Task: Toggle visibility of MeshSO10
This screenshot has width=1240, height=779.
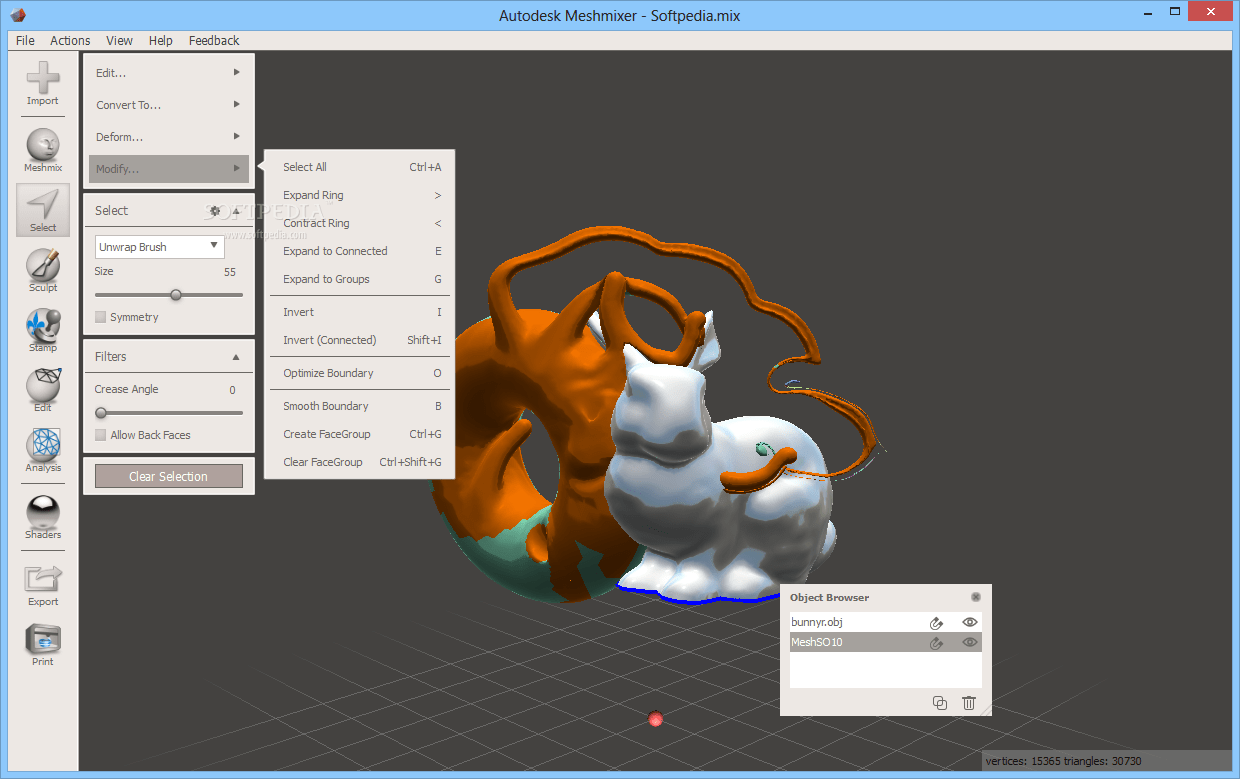Action: (969, 643)
